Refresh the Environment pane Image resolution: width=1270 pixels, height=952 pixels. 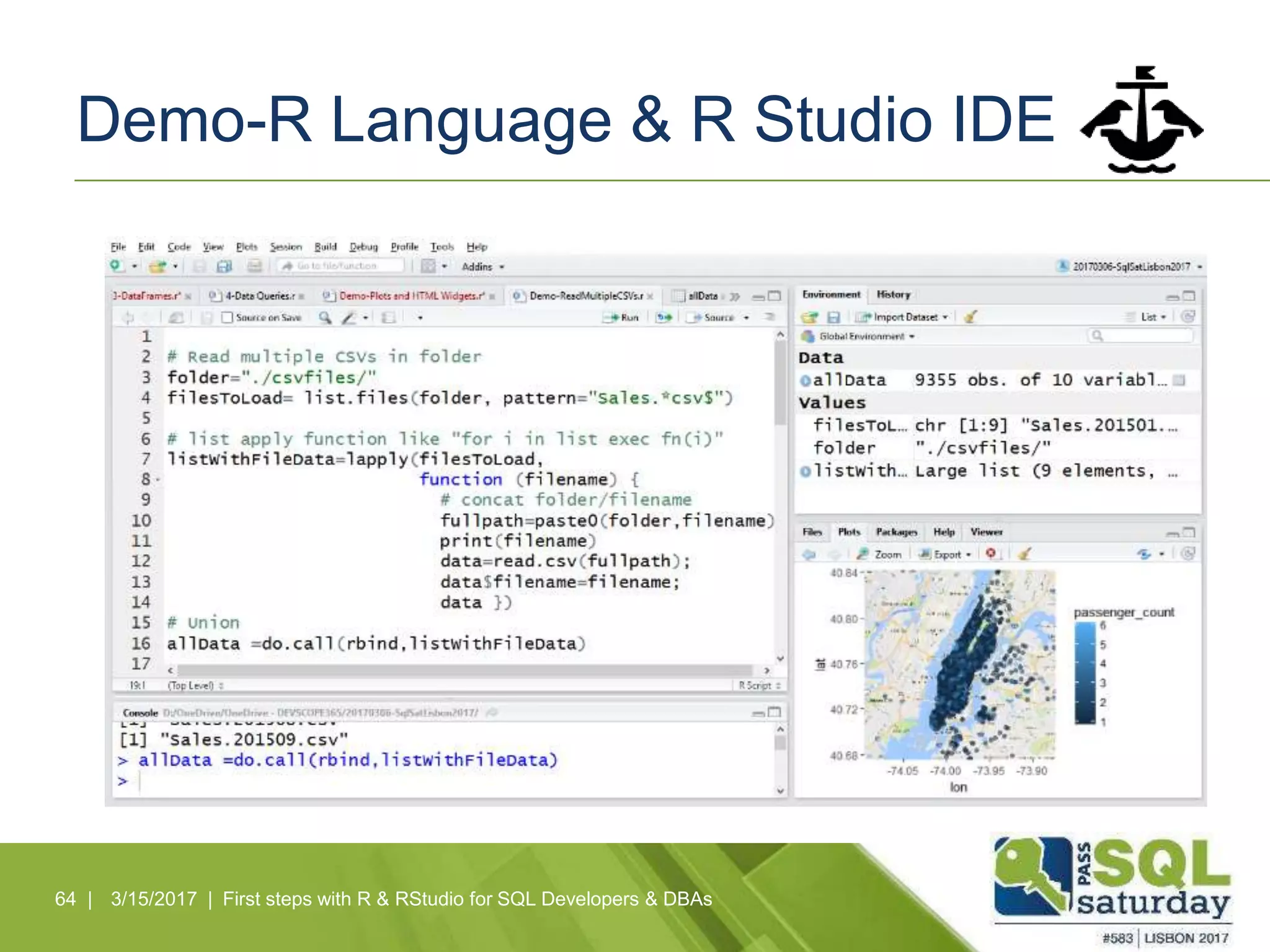pyautogui.click(x=1188, y=317)
